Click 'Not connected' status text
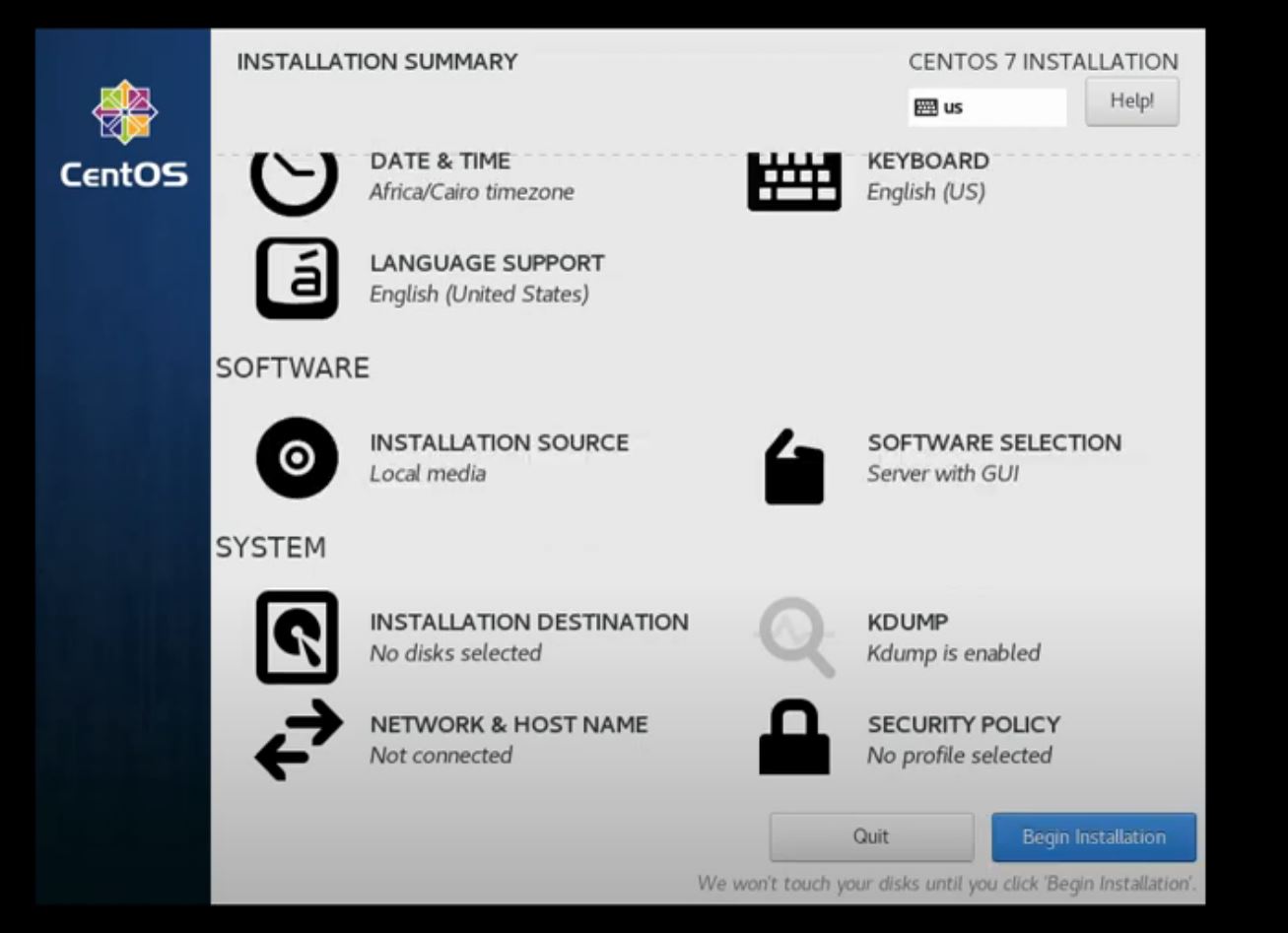 point(441,756)
